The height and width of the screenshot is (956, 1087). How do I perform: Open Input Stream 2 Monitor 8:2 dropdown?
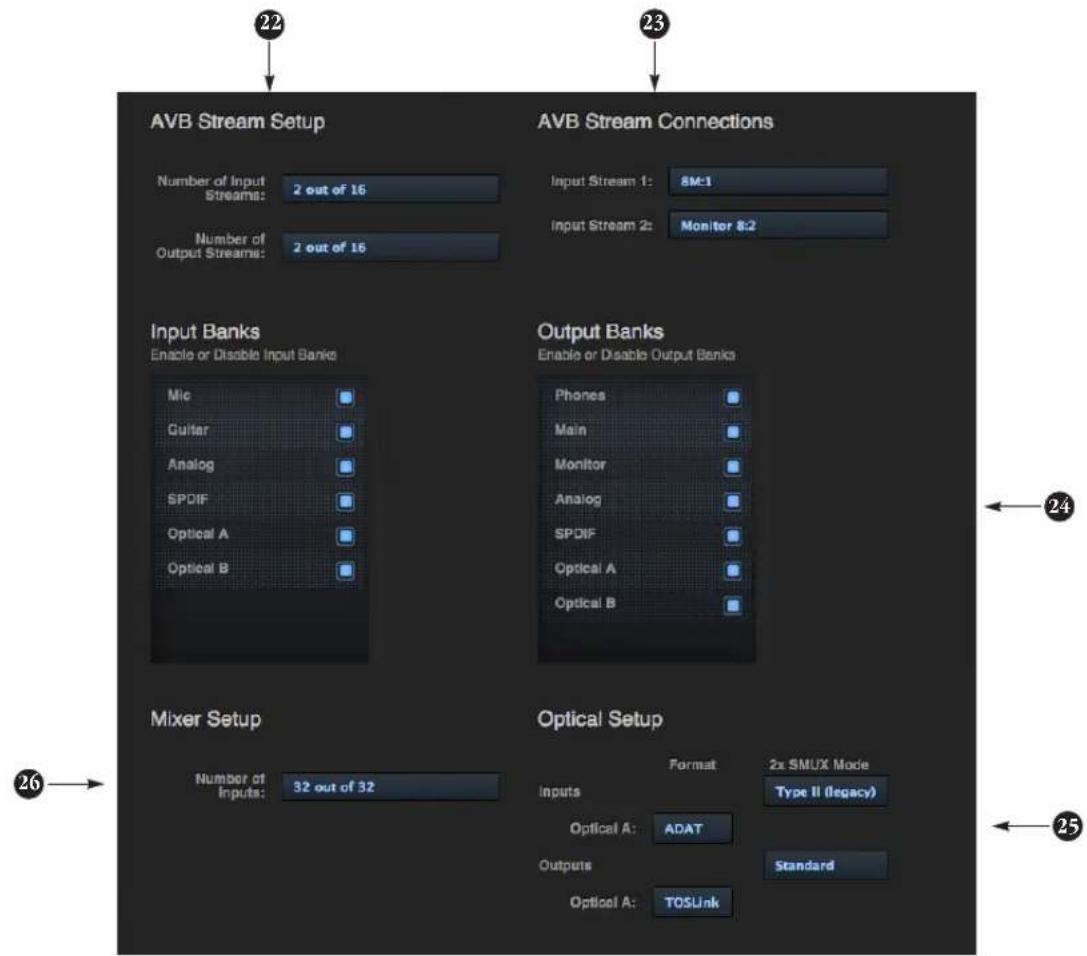point(778,225)
